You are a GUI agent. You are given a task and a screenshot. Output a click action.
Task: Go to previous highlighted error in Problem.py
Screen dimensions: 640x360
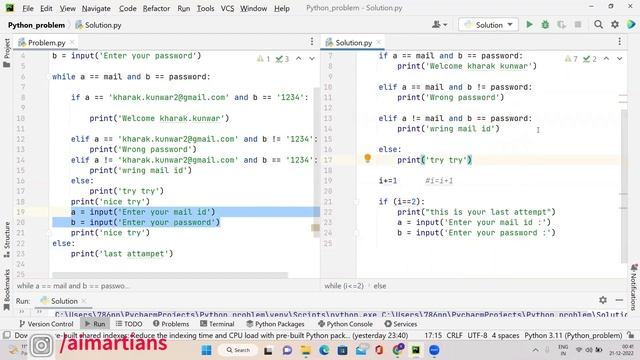(x=299, y=59)
